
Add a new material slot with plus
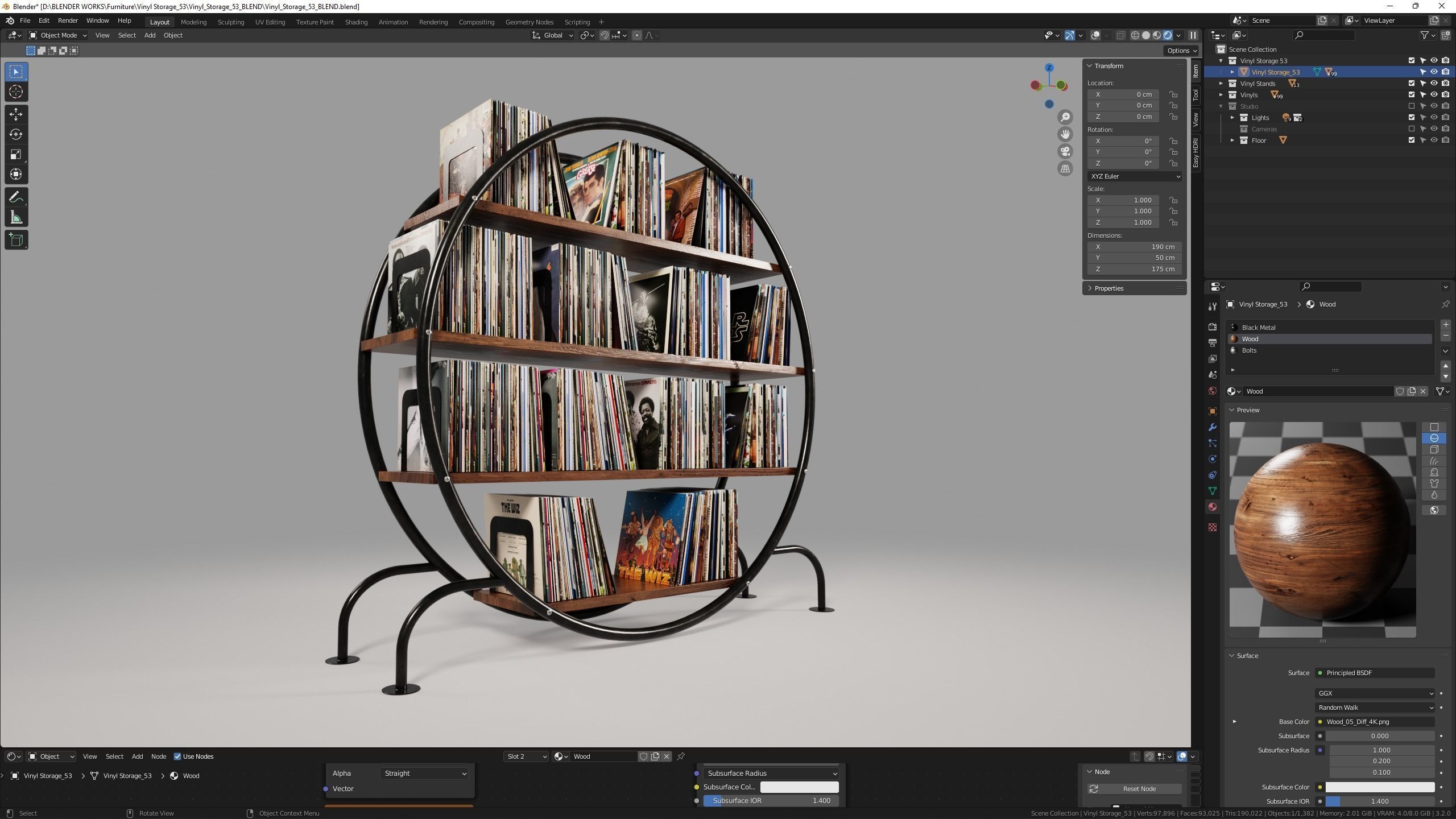(1446, 325)
